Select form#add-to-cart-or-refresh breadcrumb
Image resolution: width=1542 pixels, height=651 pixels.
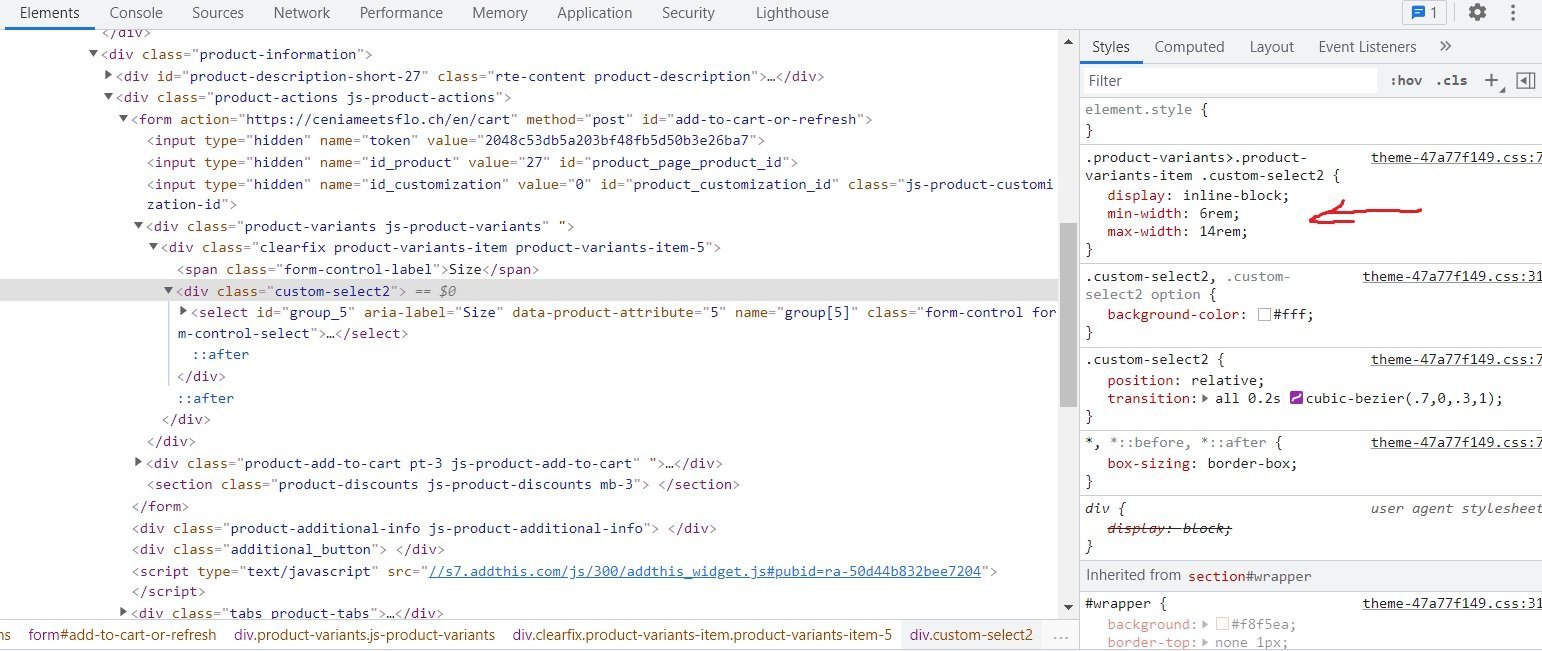tap(122, 635)
